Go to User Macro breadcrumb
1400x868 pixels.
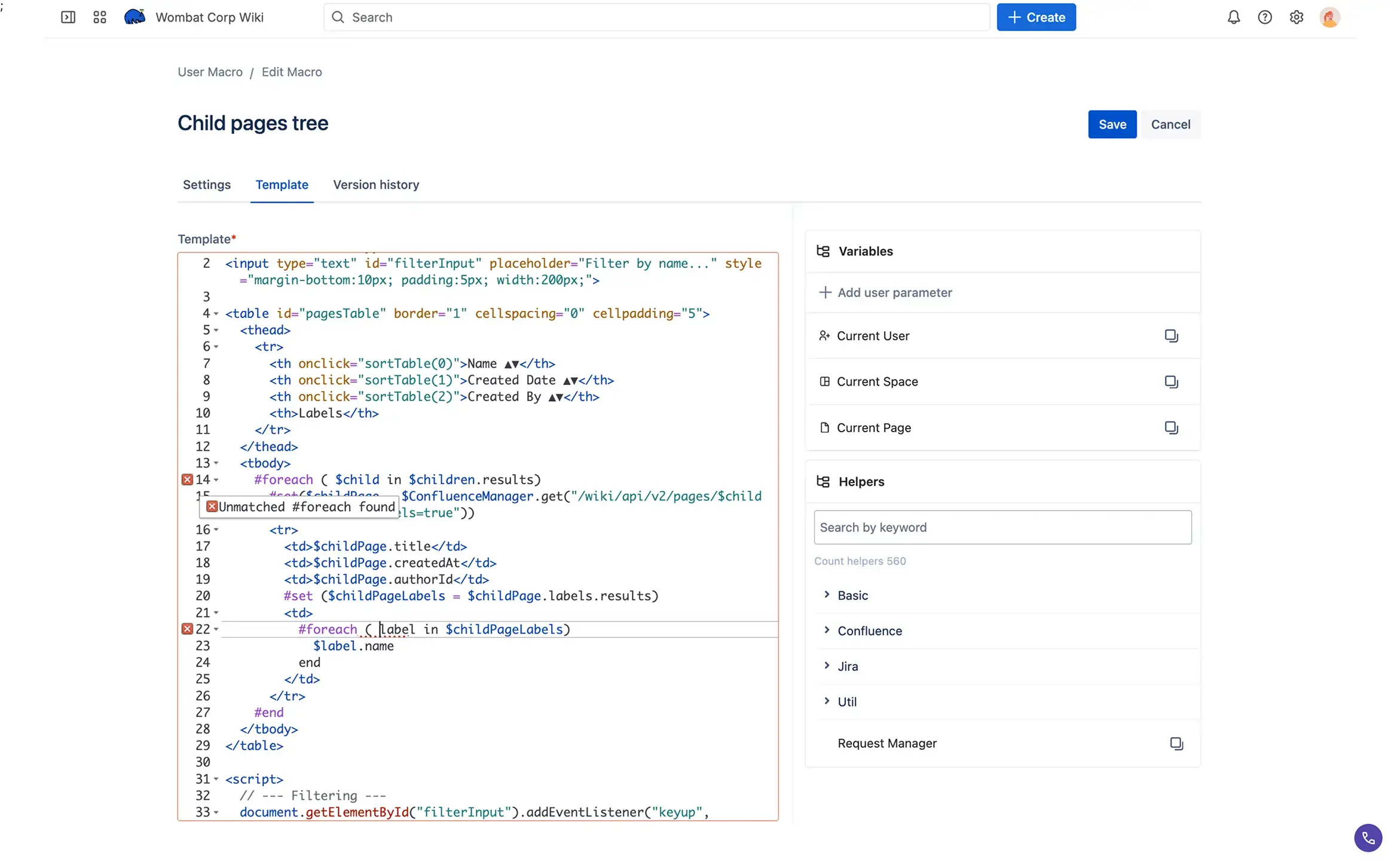pos(210,72)
